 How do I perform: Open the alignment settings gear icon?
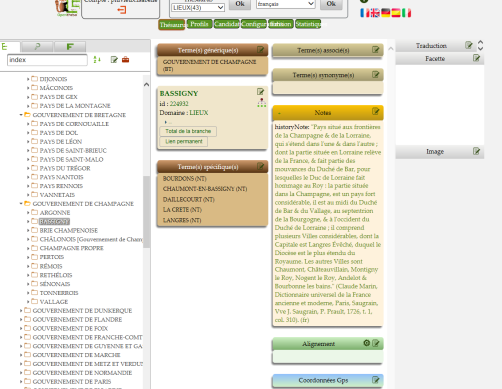point(367,343)
